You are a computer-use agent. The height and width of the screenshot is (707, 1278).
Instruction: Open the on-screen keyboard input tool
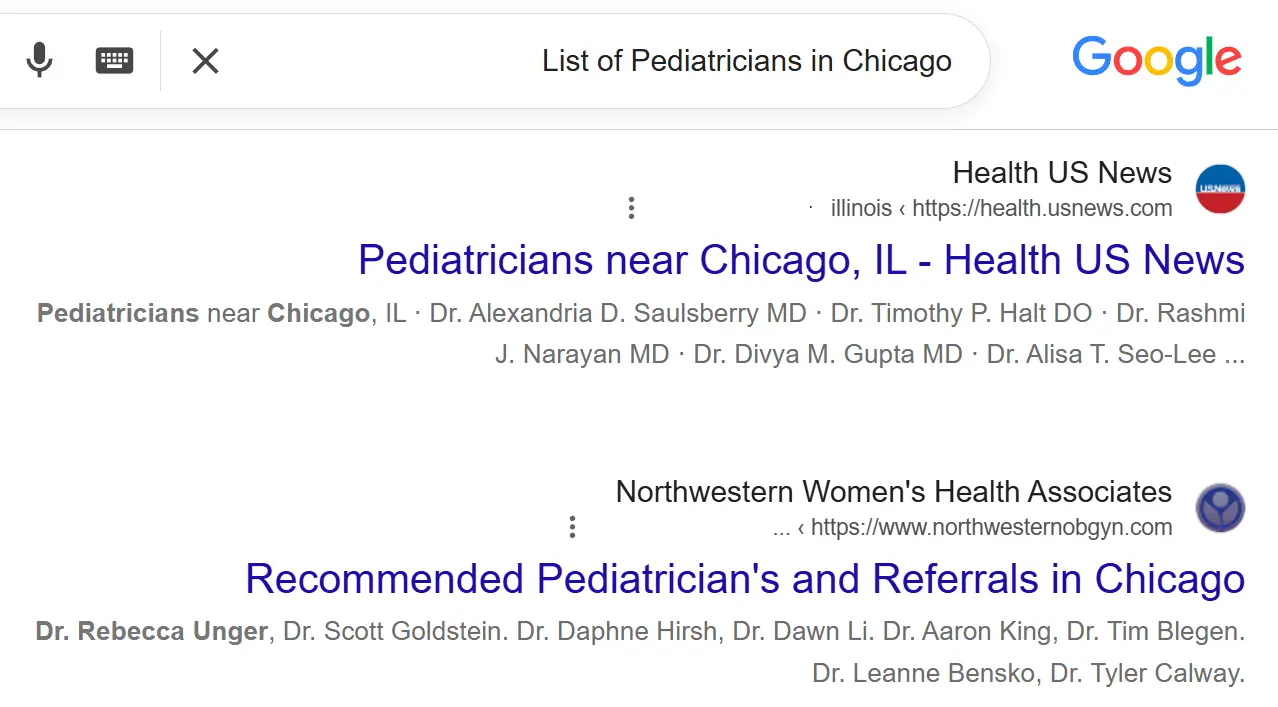tap(114, 61)
